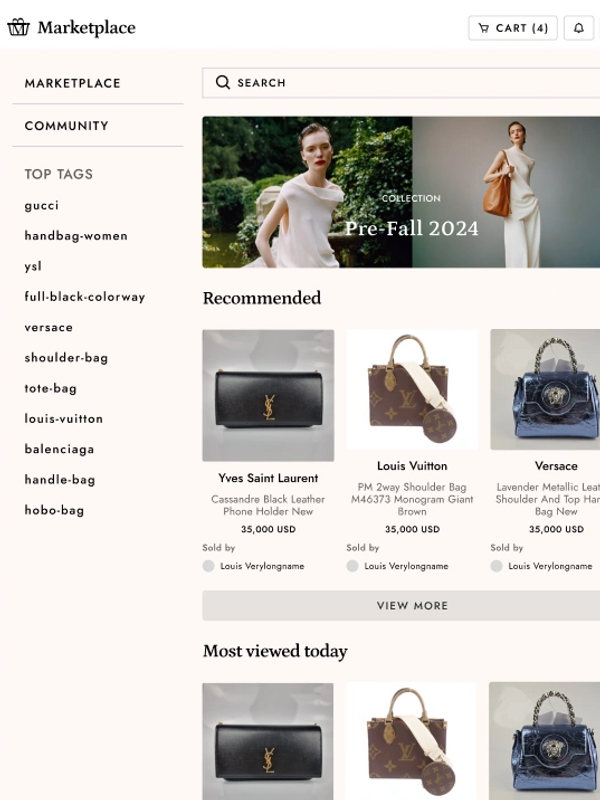Click seller avatar under Louis Vuitton item

point(352,566)
